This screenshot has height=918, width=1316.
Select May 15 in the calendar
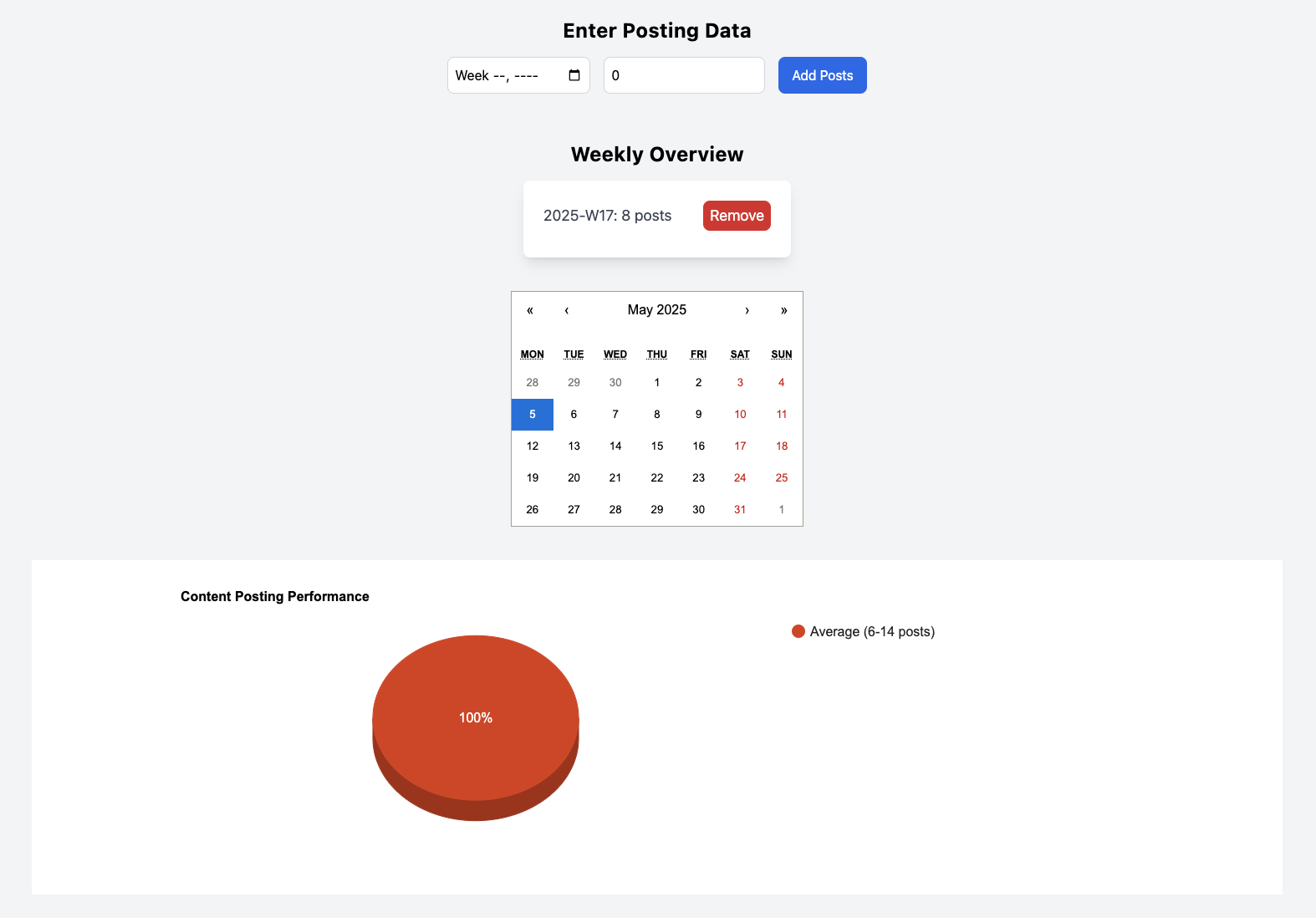pos(657,446)
